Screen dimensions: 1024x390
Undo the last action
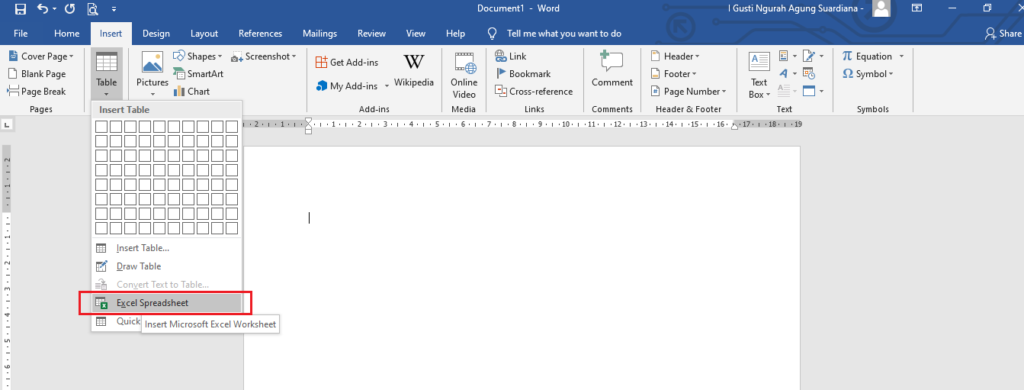click(42, 9)
